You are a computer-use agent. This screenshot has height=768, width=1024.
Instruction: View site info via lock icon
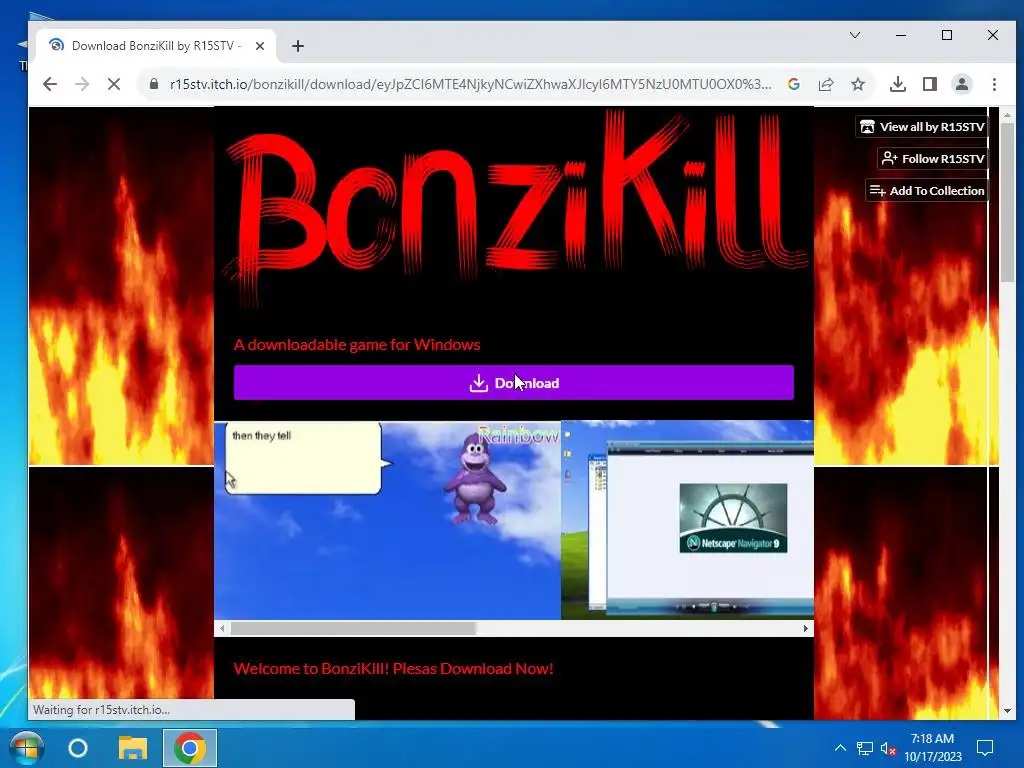(154, 84)
